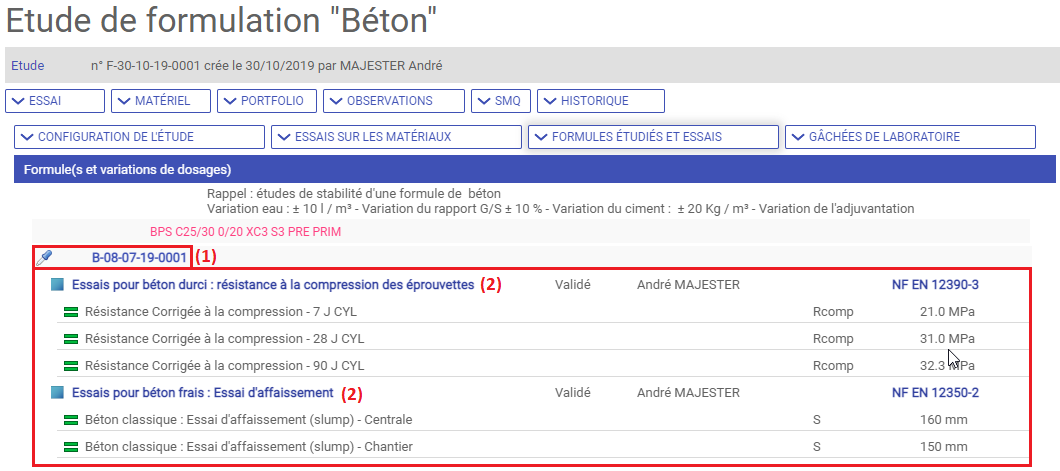This screenshot has height=471, width=1060.
Task: Expand the OBSERVATIONS dropdown
Action: tap(393, 101)
